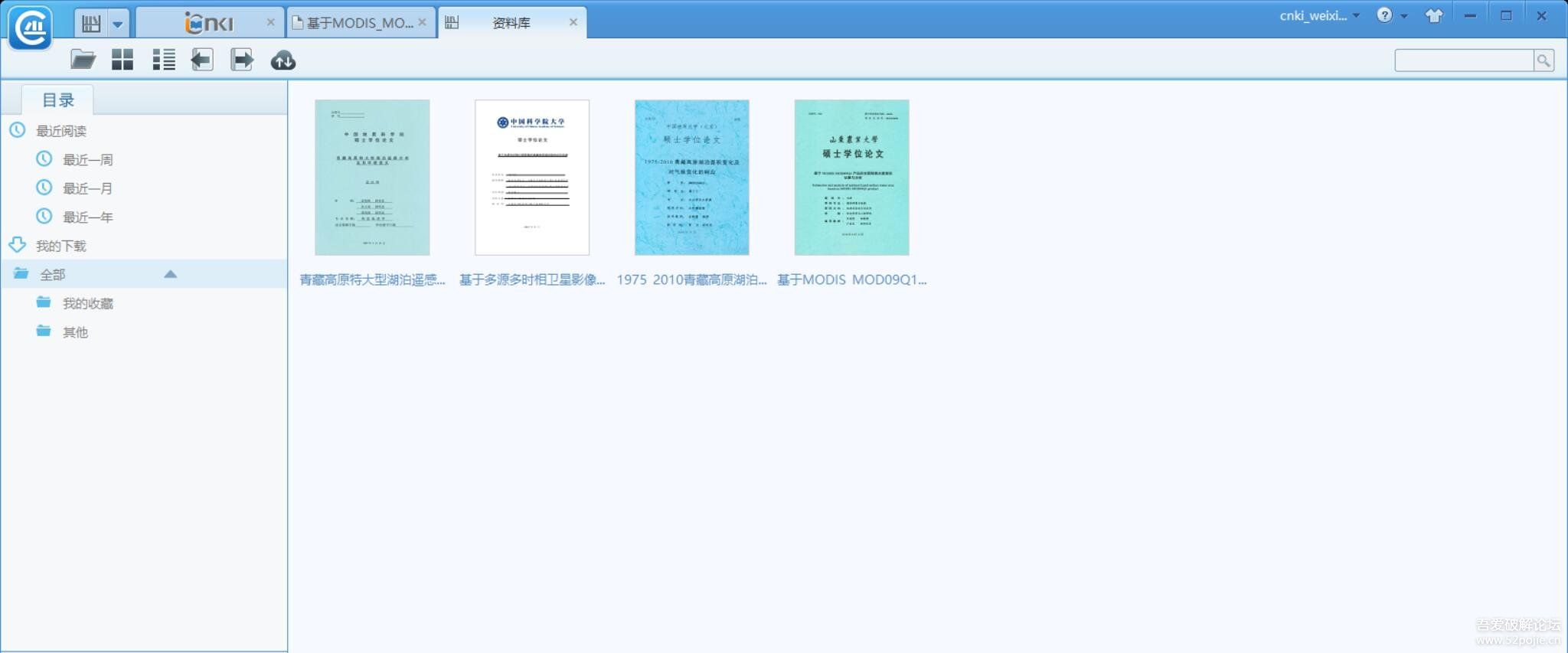Click the cloud sync icon
This screenshot has height=653, width=1568.
283,60
